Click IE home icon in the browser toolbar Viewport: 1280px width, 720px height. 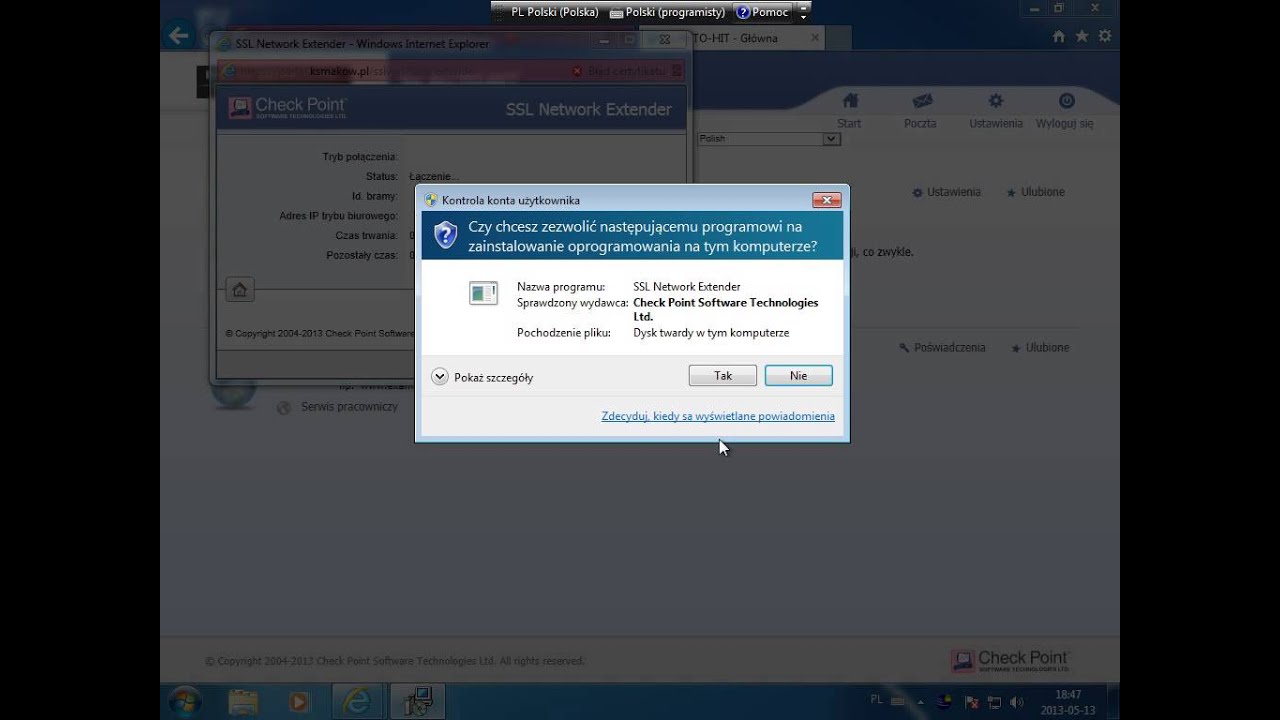(x=1059, y=36)
